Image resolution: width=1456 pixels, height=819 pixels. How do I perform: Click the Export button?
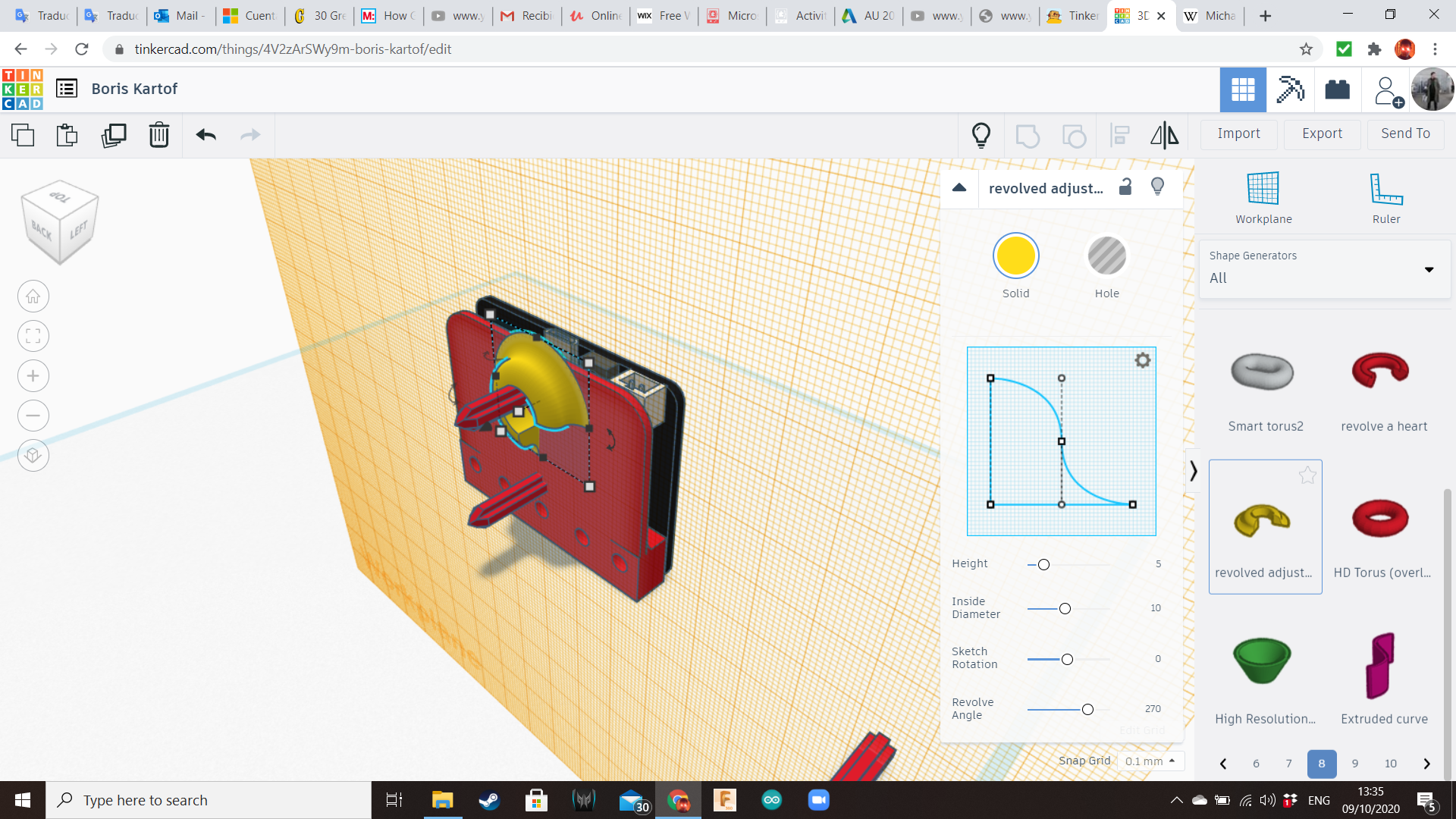coord(1322,133)
